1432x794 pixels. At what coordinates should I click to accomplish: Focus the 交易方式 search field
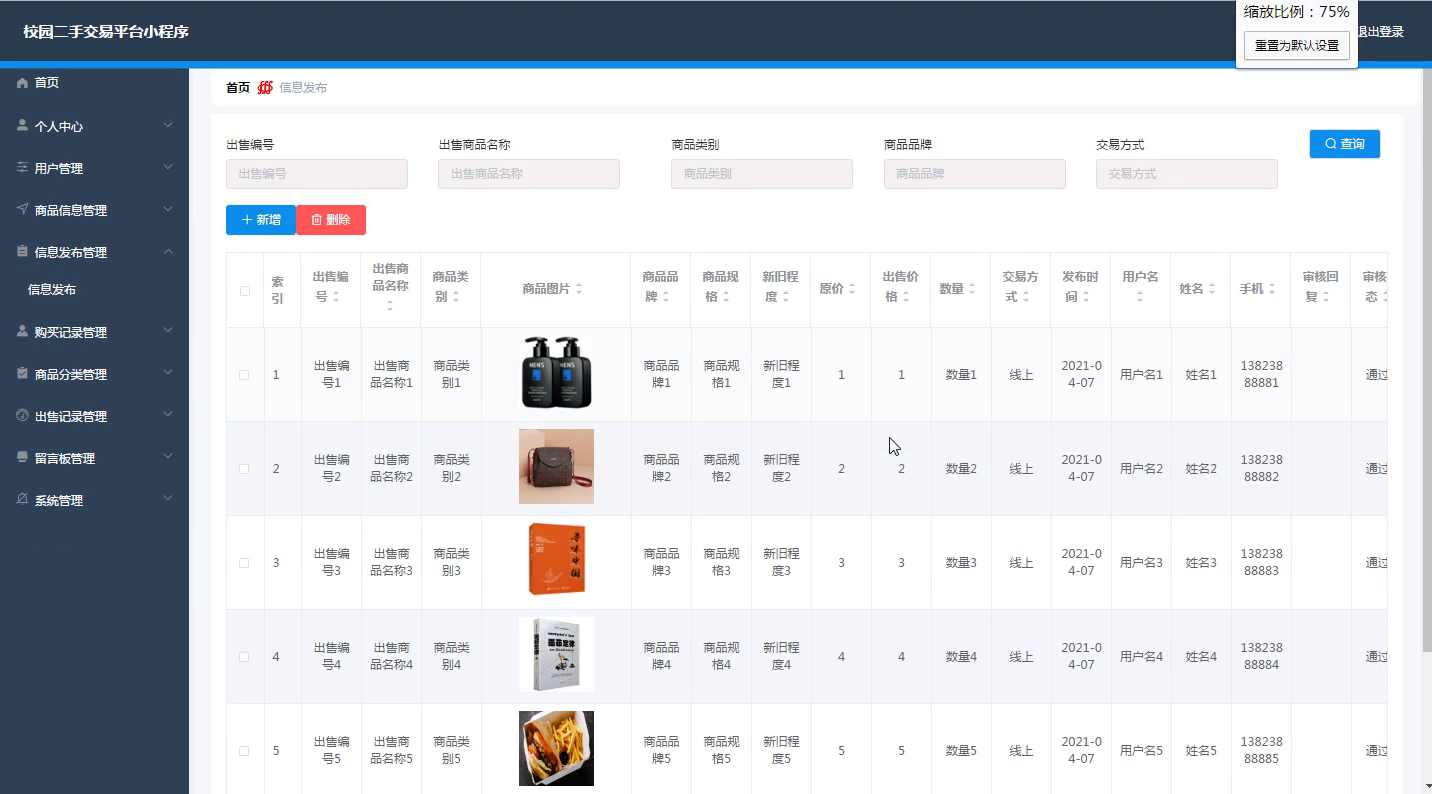click(x=1187, y=174)
